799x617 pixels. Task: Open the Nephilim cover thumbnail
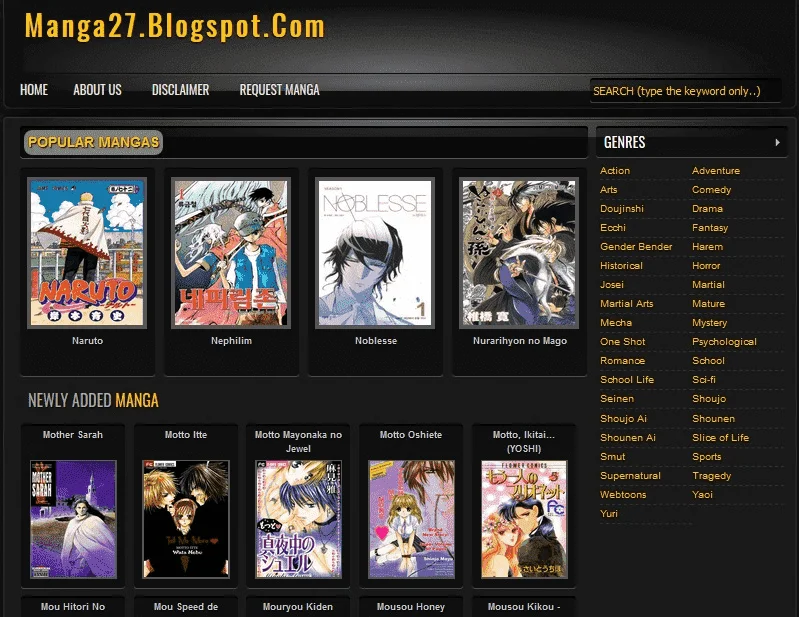point(231,253)
